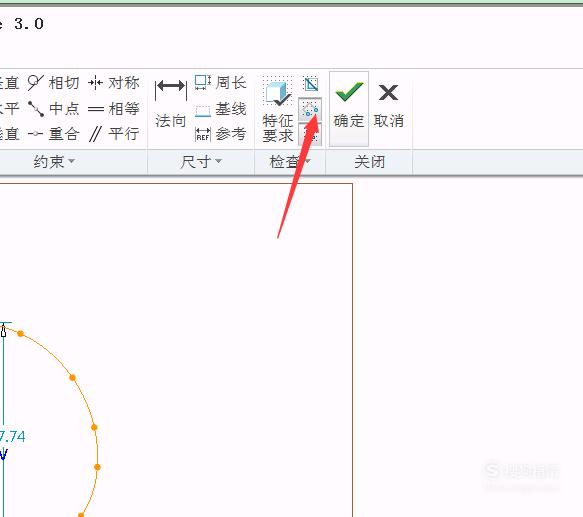Expand the 尺寸 group dropdown
The width and height of the screenshot is (583, 517).
[x=201, y=162]
